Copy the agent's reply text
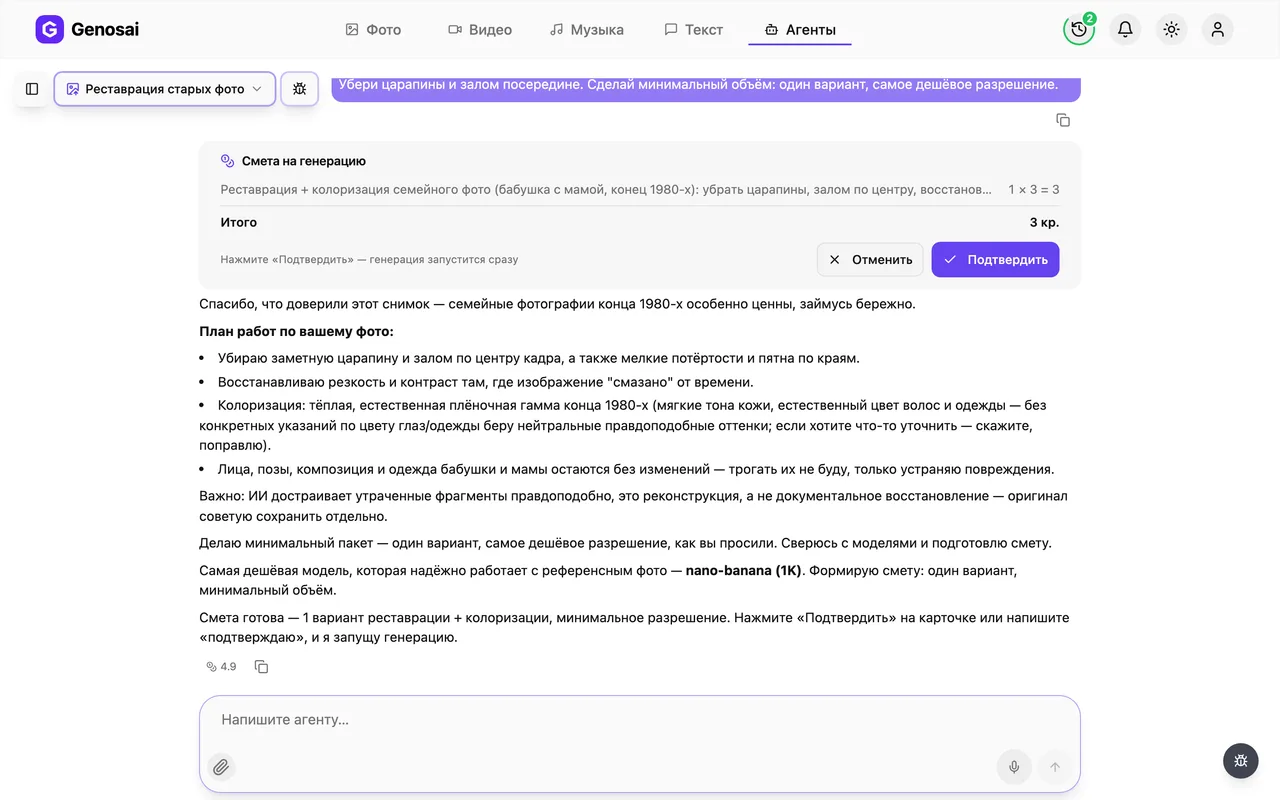1280x800 pixels. (x=261, y=666)
